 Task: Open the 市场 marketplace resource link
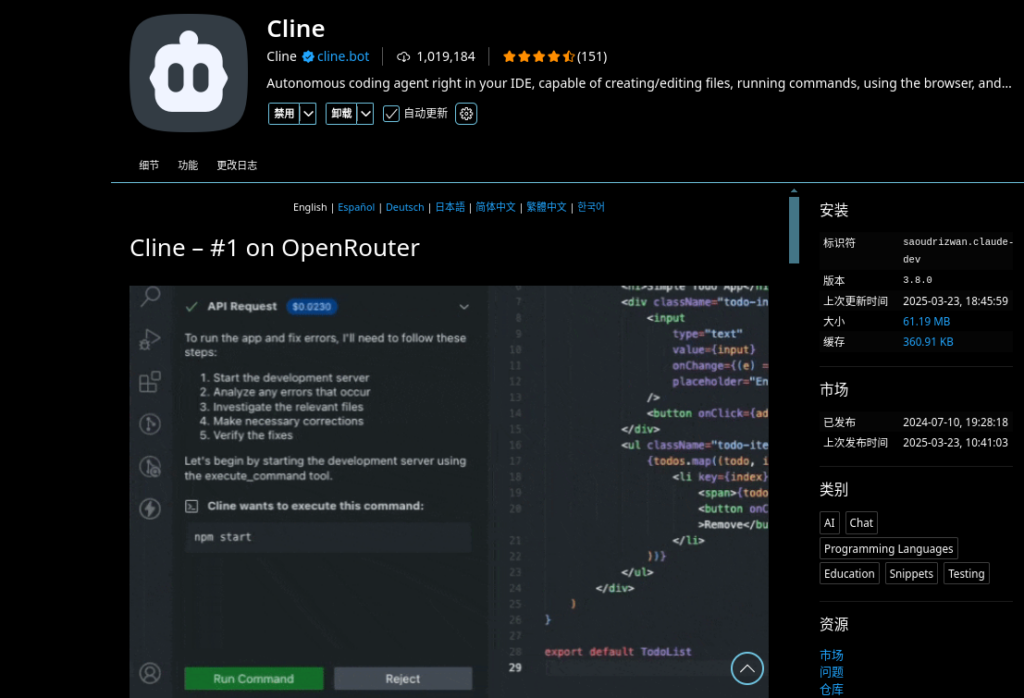pos(831,655)
